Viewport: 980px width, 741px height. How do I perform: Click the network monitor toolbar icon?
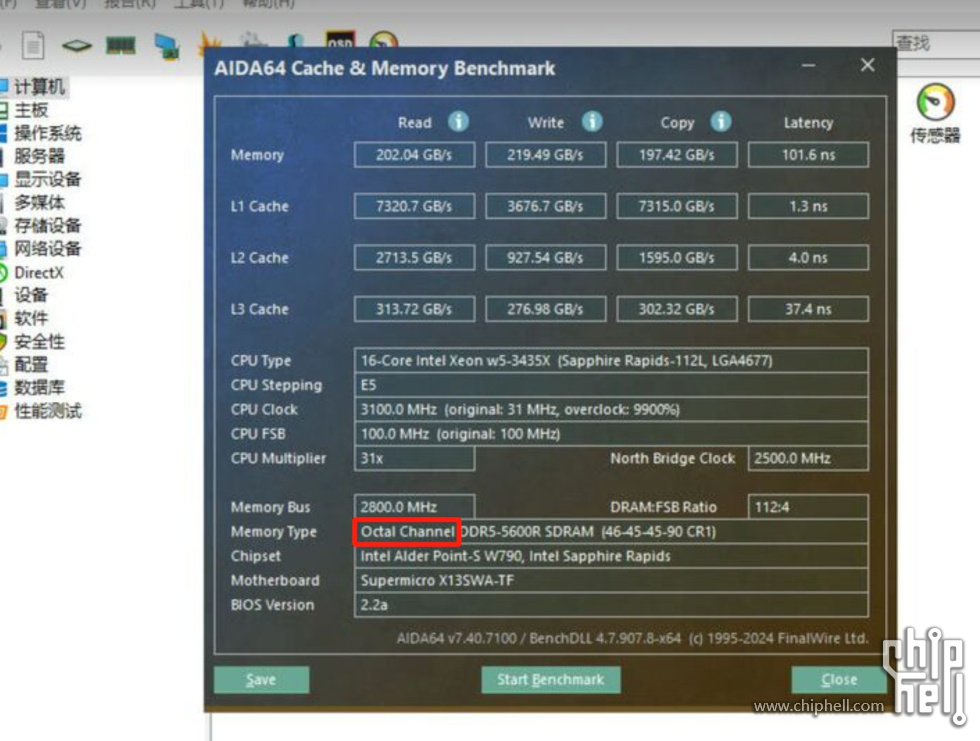point(166,45)
